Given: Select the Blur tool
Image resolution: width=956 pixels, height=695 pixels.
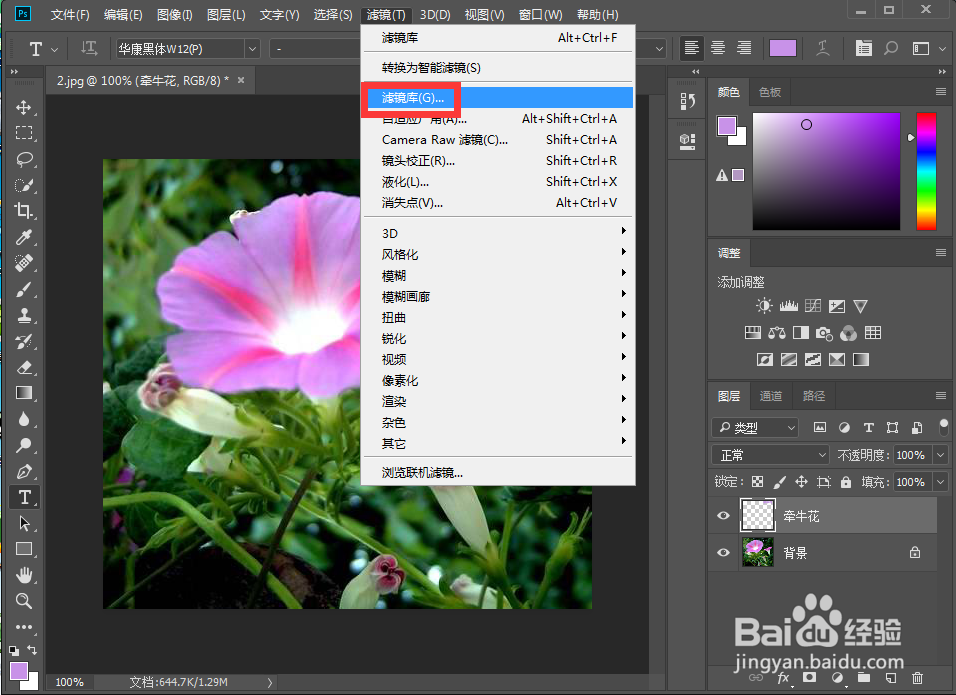Looking at the screenshot, I should tap(24, 419).
